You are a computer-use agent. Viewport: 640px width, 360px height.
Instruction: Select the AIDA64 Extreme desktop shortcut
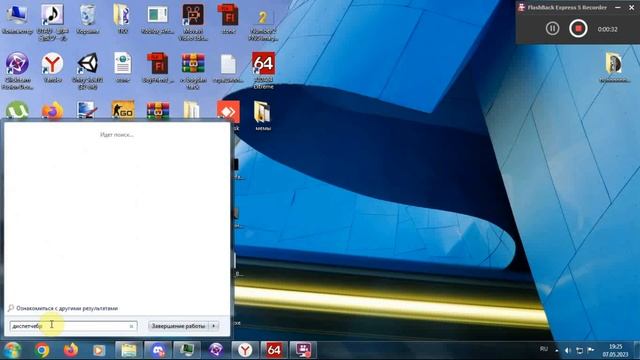pyautogui.click(x=263, y=71)
